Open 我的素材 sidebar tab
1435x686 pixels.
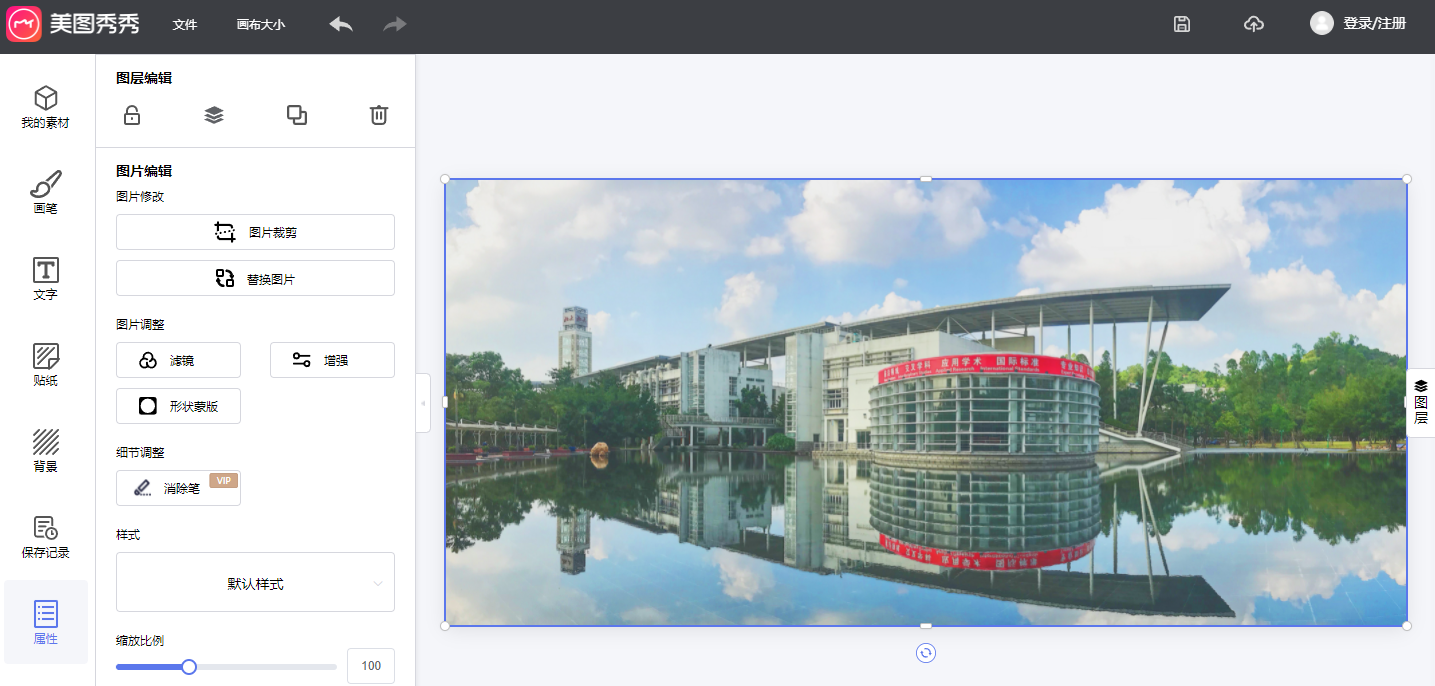[46, 108]
